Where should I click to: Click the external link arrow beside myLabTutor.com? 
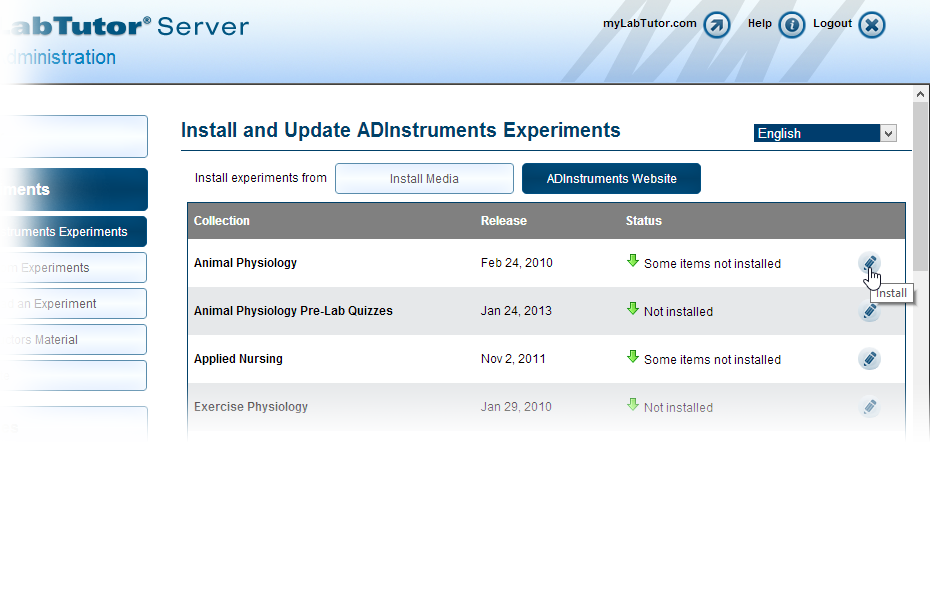pos(716,24)
